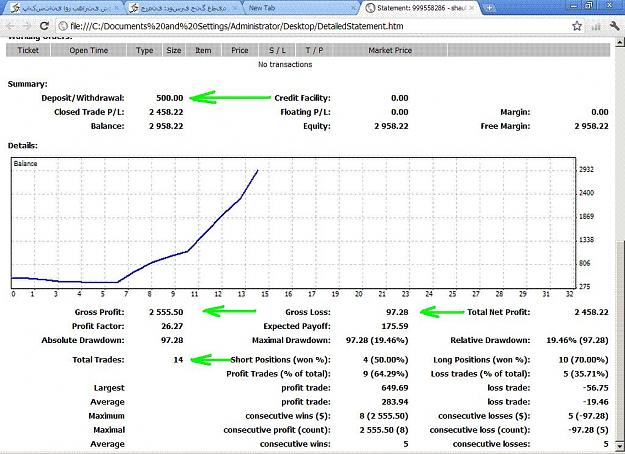Click the Closed Trade P/L label
Screen dimensions: 625x454
click(89, 112)
